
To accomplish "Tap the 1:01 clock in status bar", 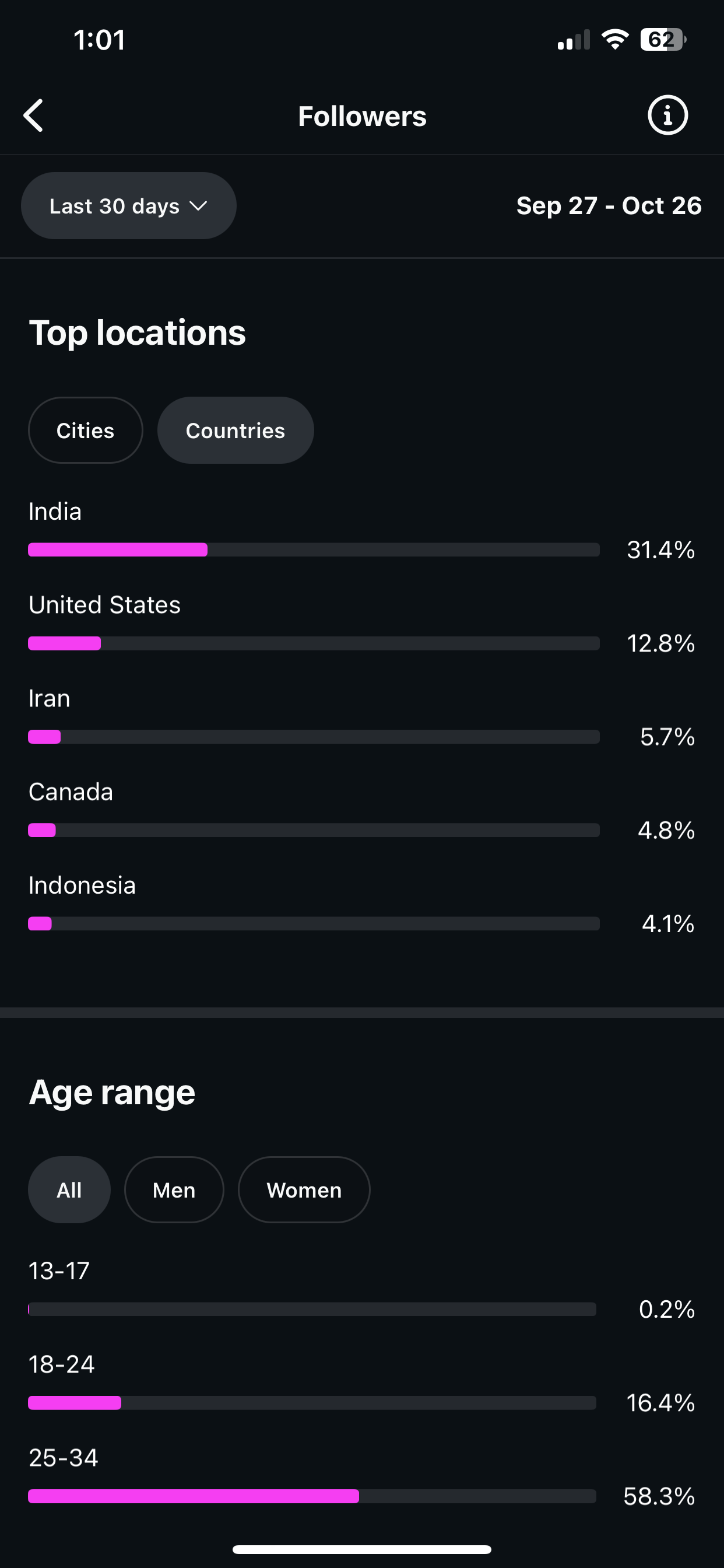I will (x=99, y=40).
